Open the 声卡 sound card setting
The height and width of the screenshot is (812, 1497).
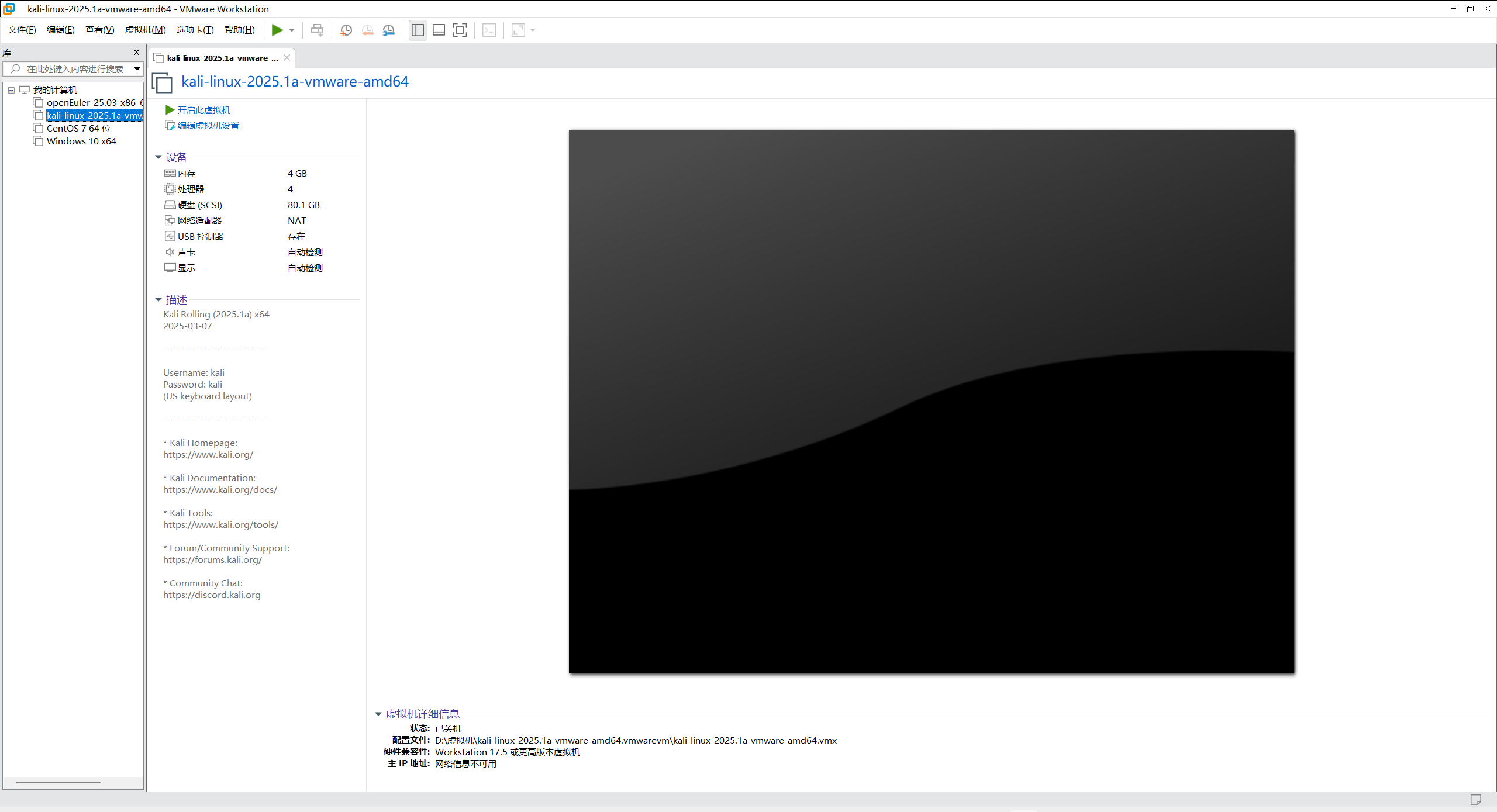pos(187,253)
